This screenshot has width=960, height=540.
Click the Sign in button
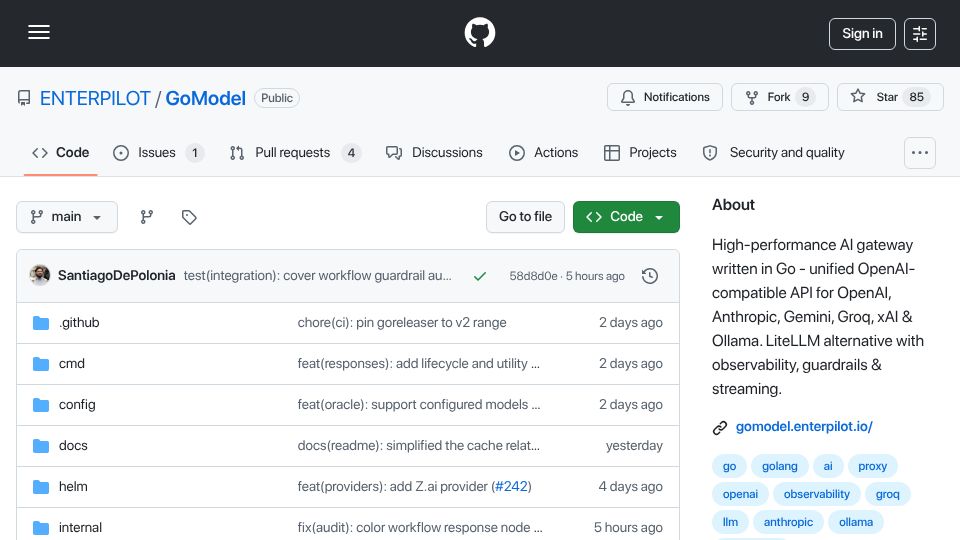pos(862,34)
